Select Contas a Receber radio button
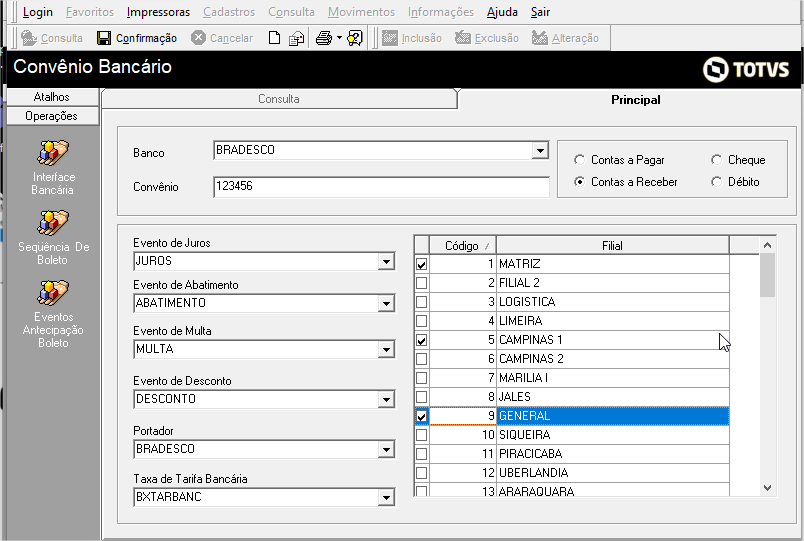Screen dimensions: 804x541 (579, 182)
